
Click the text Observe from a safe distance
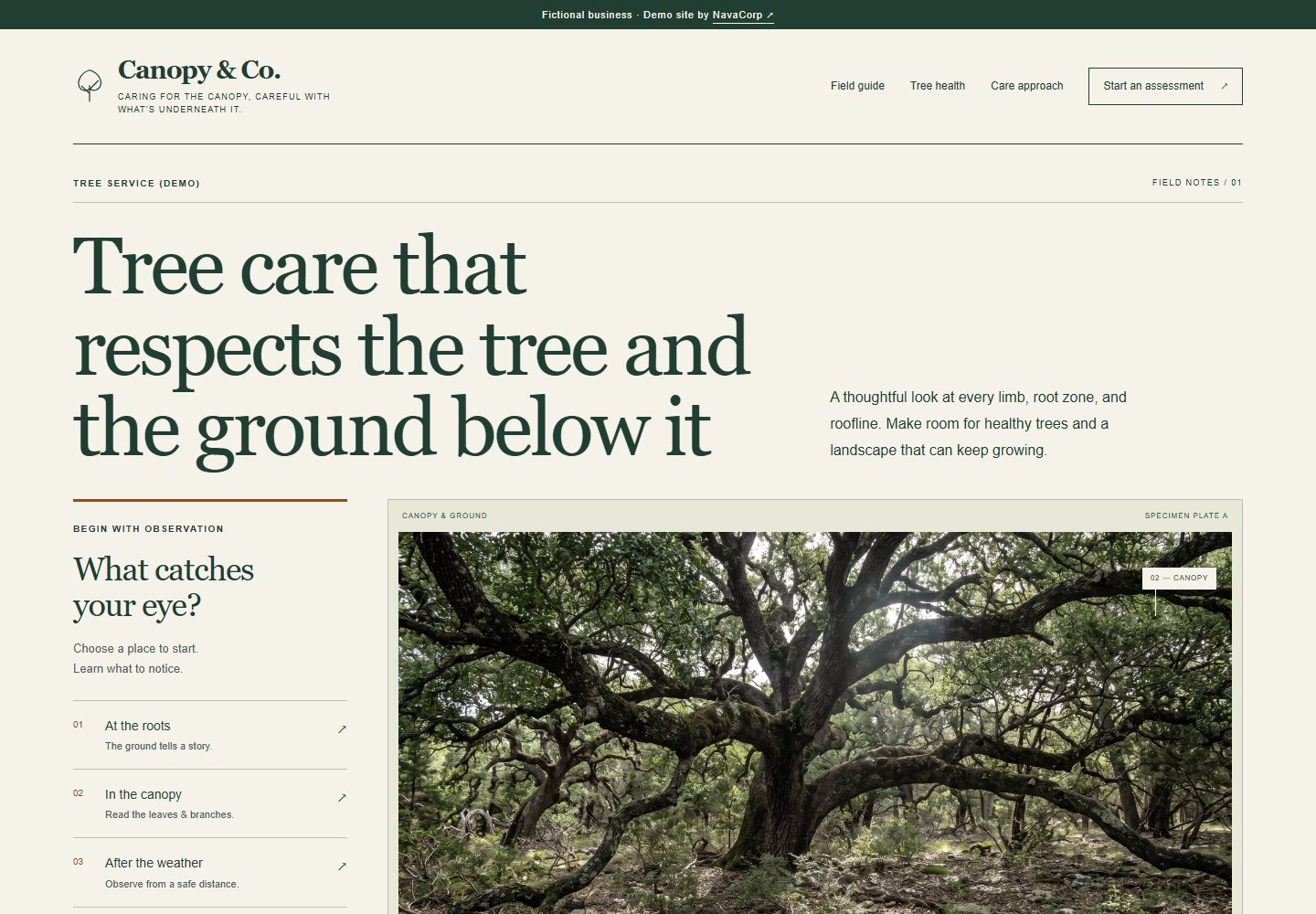[172, 885]
